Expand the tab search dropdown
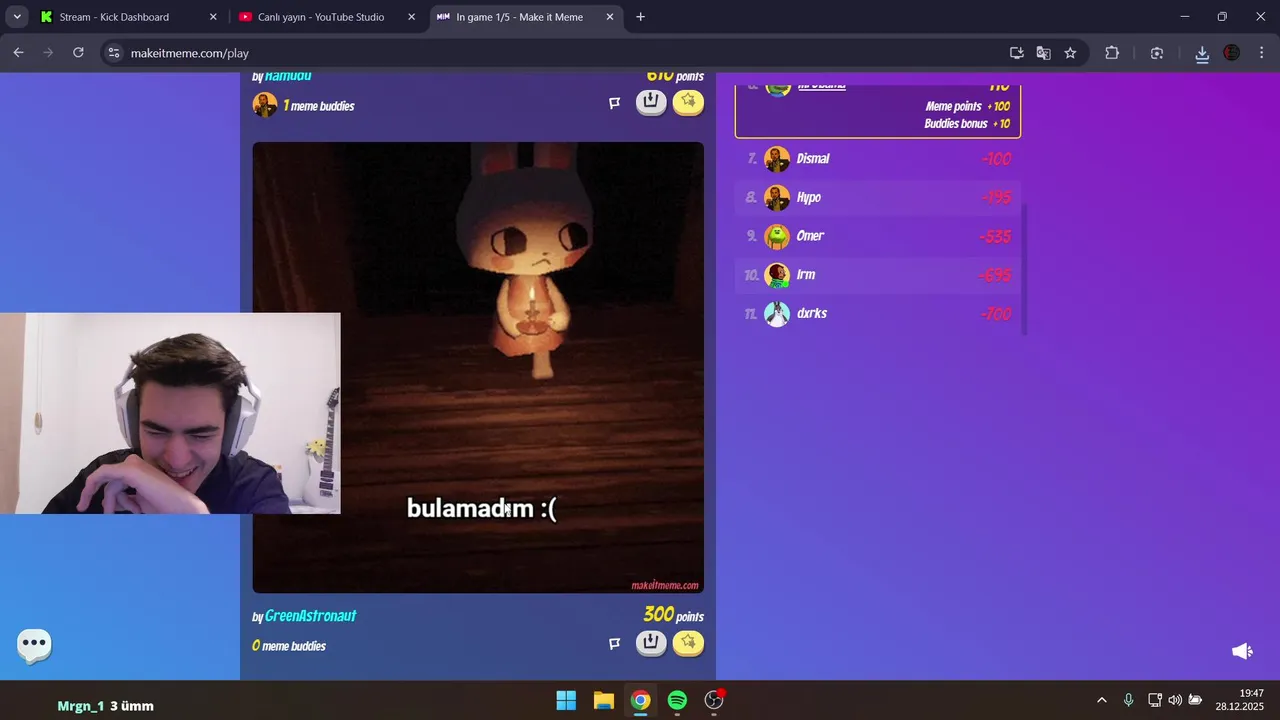The image size is (1280, 720). coord(17,17)
